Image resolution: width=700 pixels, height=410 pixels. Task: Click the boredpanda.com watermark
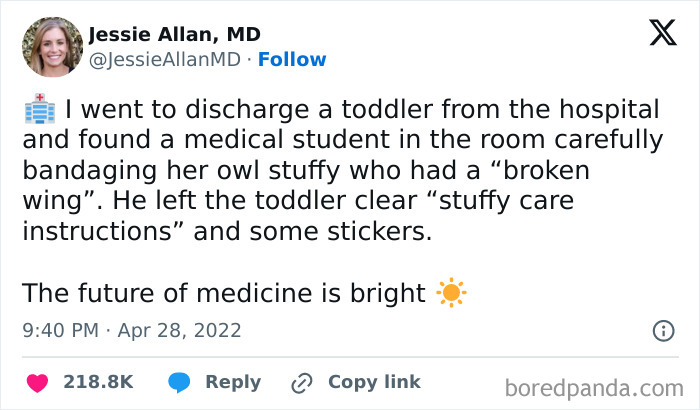pos(594,388)
